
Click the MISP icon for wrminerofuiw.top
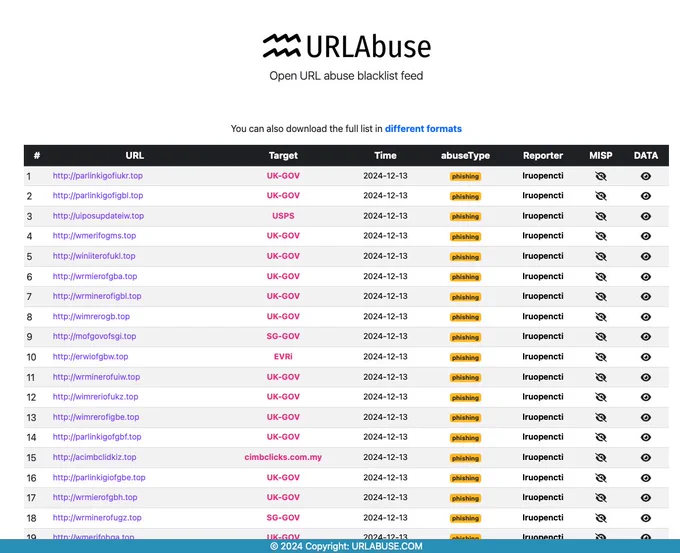click(x=601, y=377)
